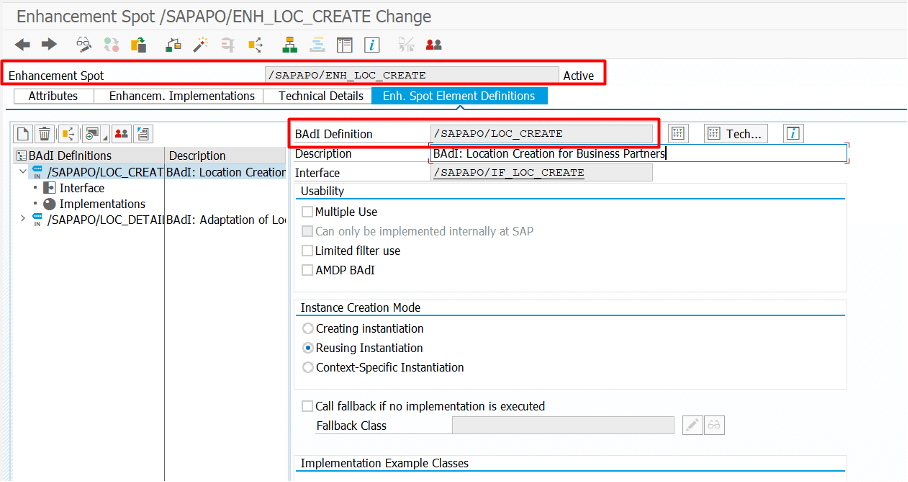Screen dimensions: 908x482
Task: Select Enh. Spot Element Definitions tab
Action: (x=459, y=96)
